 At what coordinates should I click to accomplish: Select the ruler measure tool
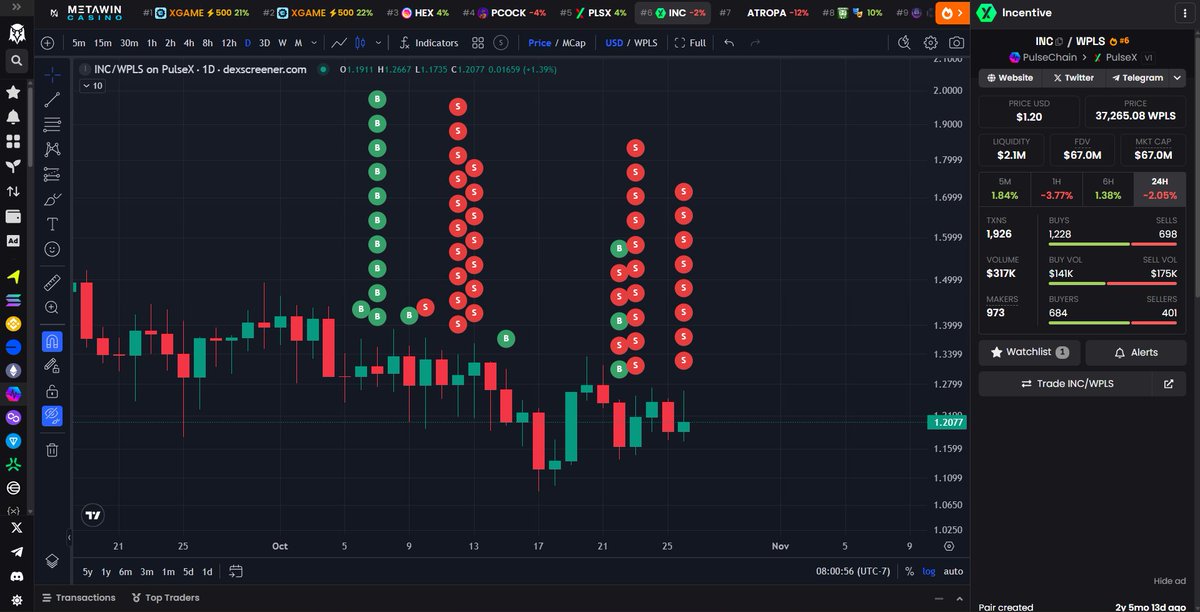tap(52, 283)
